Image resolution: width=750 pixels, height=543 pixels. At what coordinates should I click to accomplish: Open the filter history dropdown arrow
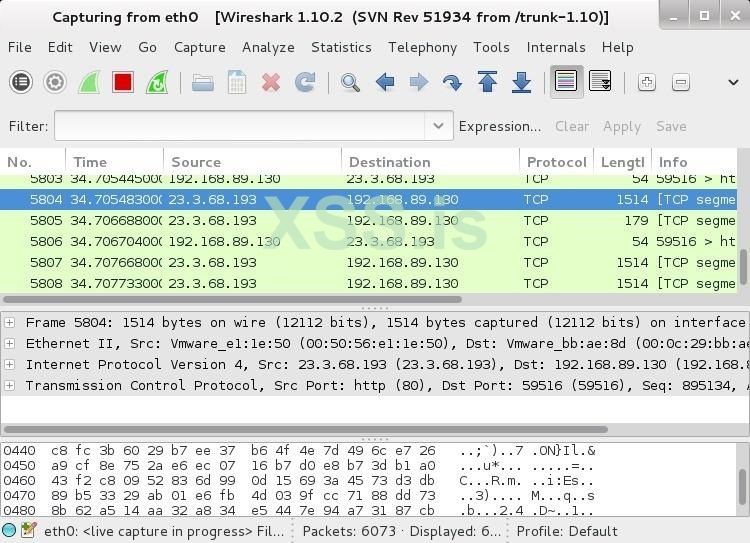438,126
